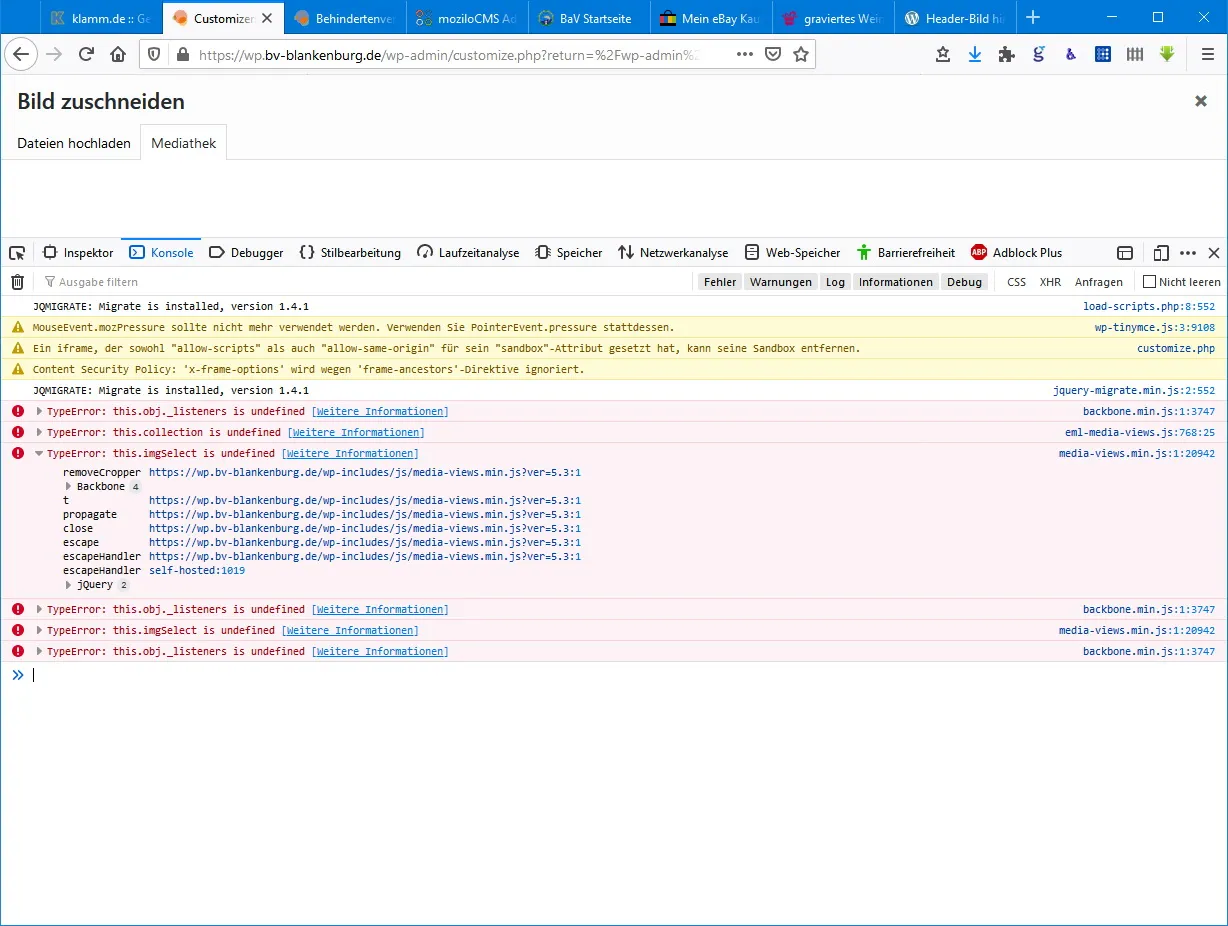This screenshot has width=1228, height=926.
Task: Toggle the Informationen filter
Action: click(896, 282)
